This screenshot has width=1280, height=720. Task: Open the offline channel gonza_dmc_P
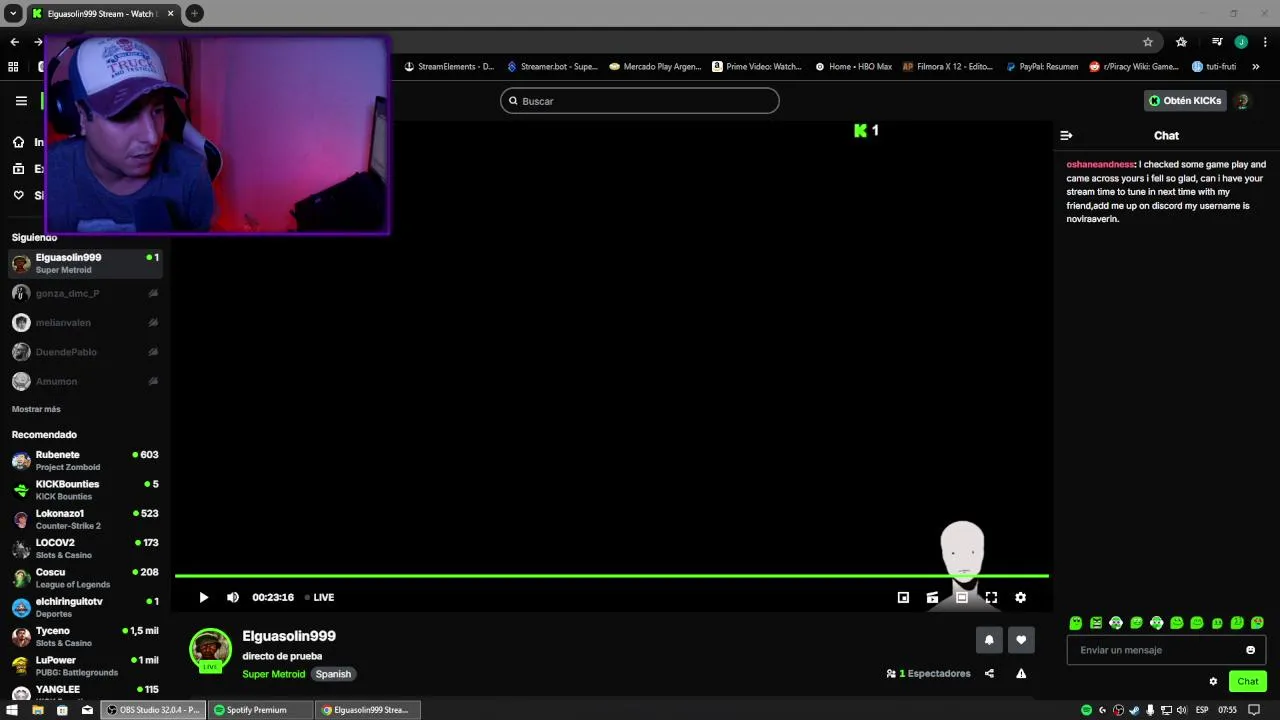[86, 293]
